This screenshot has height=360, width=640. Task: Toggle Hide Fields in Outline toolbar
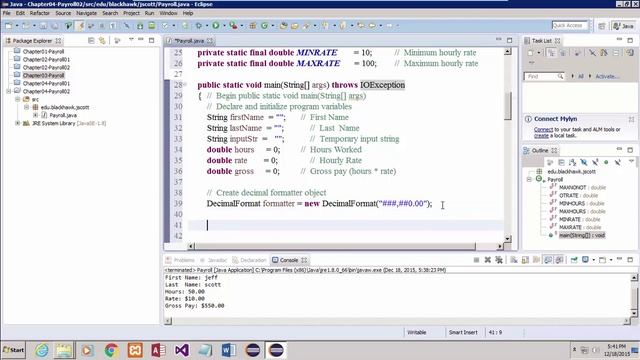584,162
